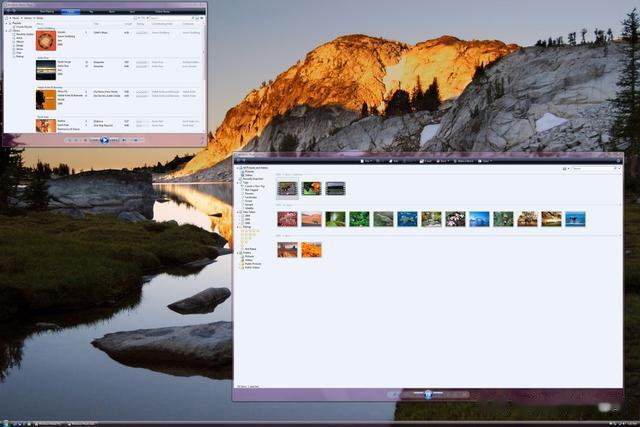Open the Burn tab in Media Player
The image size is (640, 427).
(x=111, y=12)
